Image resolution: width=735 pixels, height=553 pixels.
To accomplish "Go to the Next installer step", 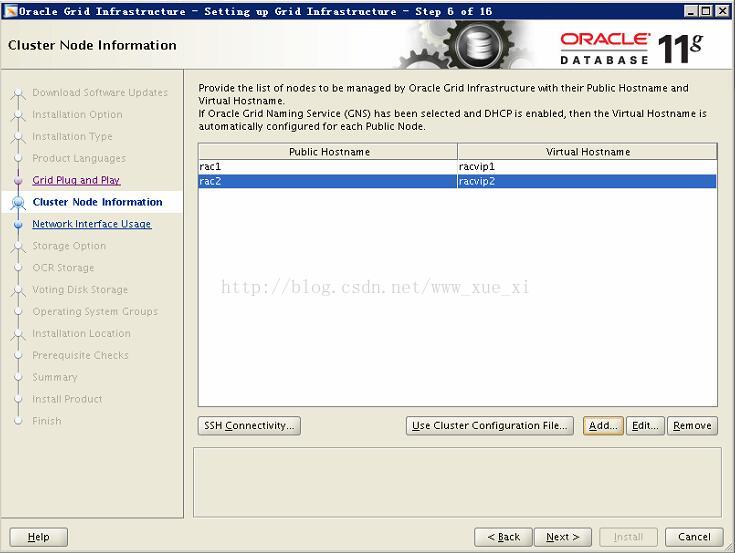I will pyautogui.click(x=562, y=537).
